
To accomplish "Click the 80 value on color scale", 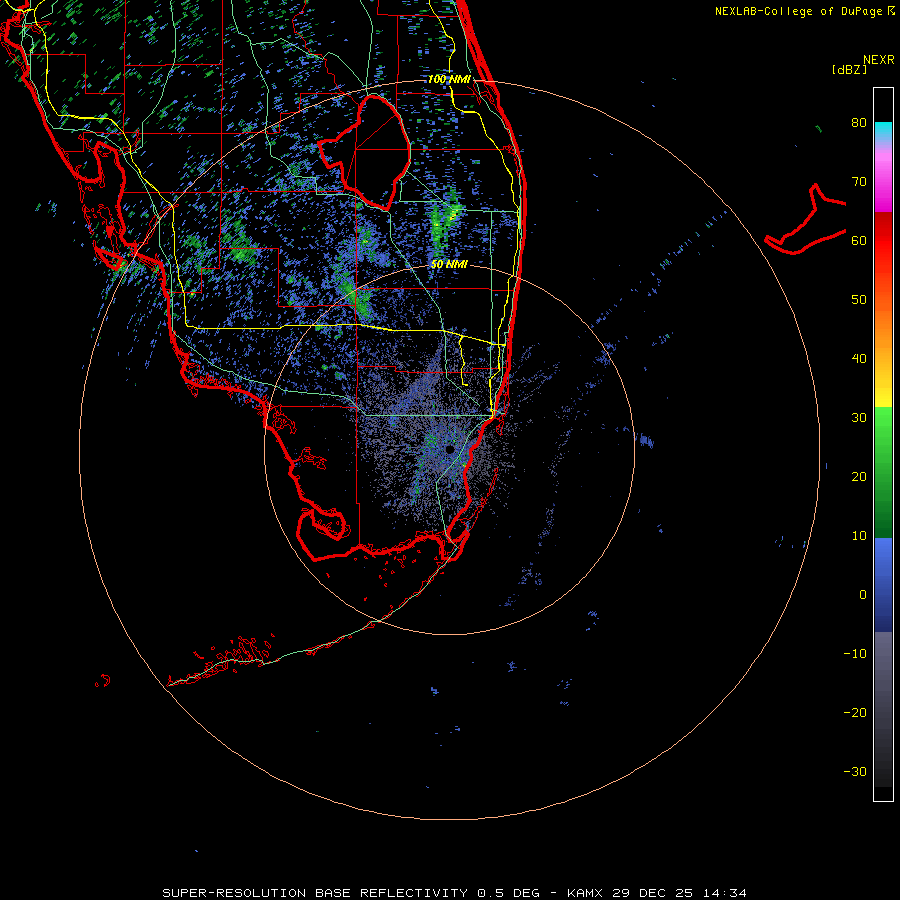I will 859,123.
